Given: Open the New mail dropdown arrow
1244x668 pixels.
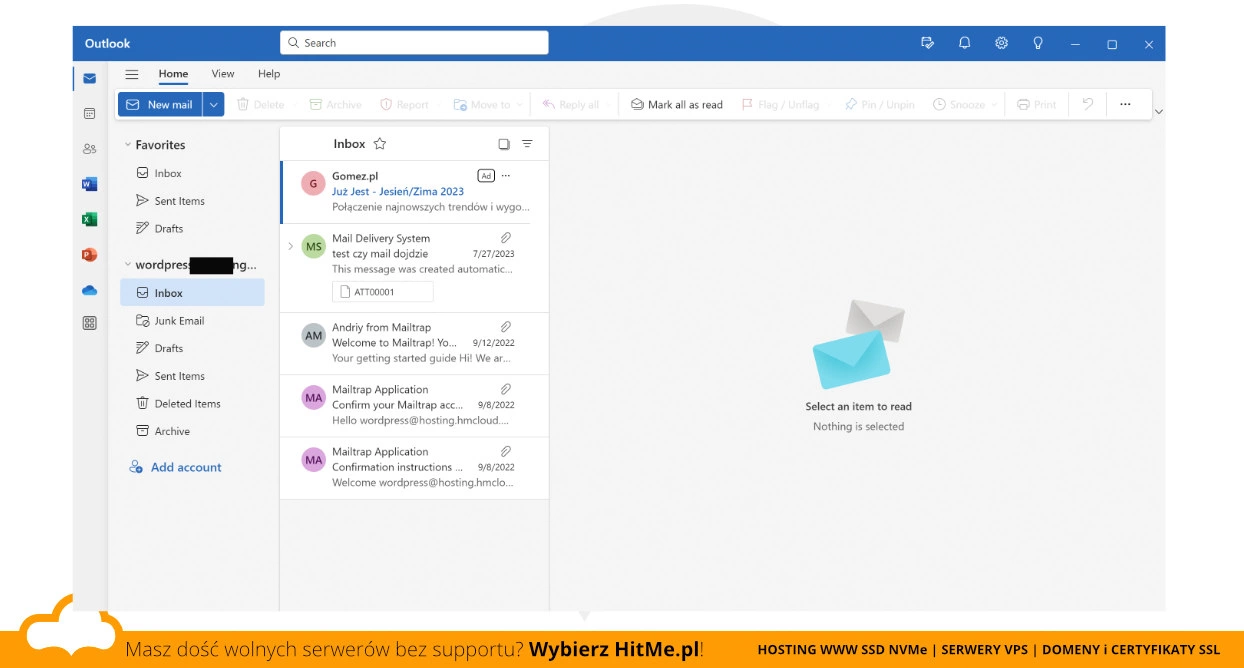Looking at the screenshot, I should (214, 104).
